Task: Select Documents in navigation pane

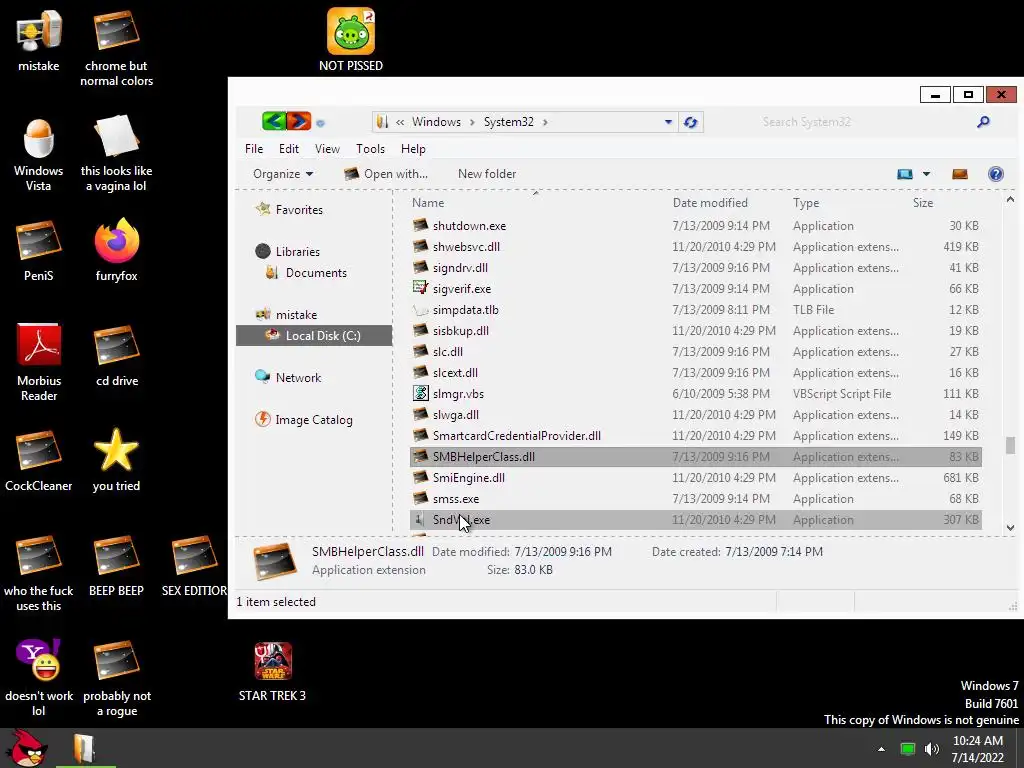Action: [x=306, y=272]
